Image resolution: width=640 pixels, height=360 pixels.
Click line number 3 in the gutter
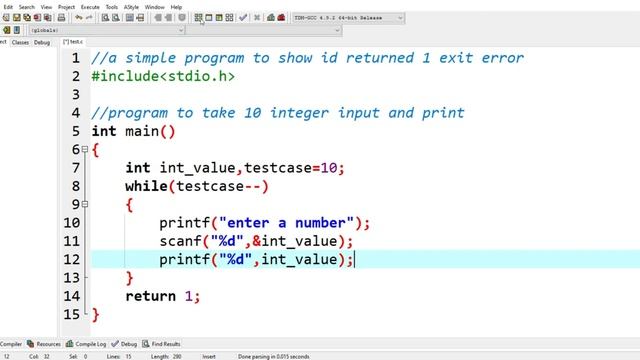point(76,95)
